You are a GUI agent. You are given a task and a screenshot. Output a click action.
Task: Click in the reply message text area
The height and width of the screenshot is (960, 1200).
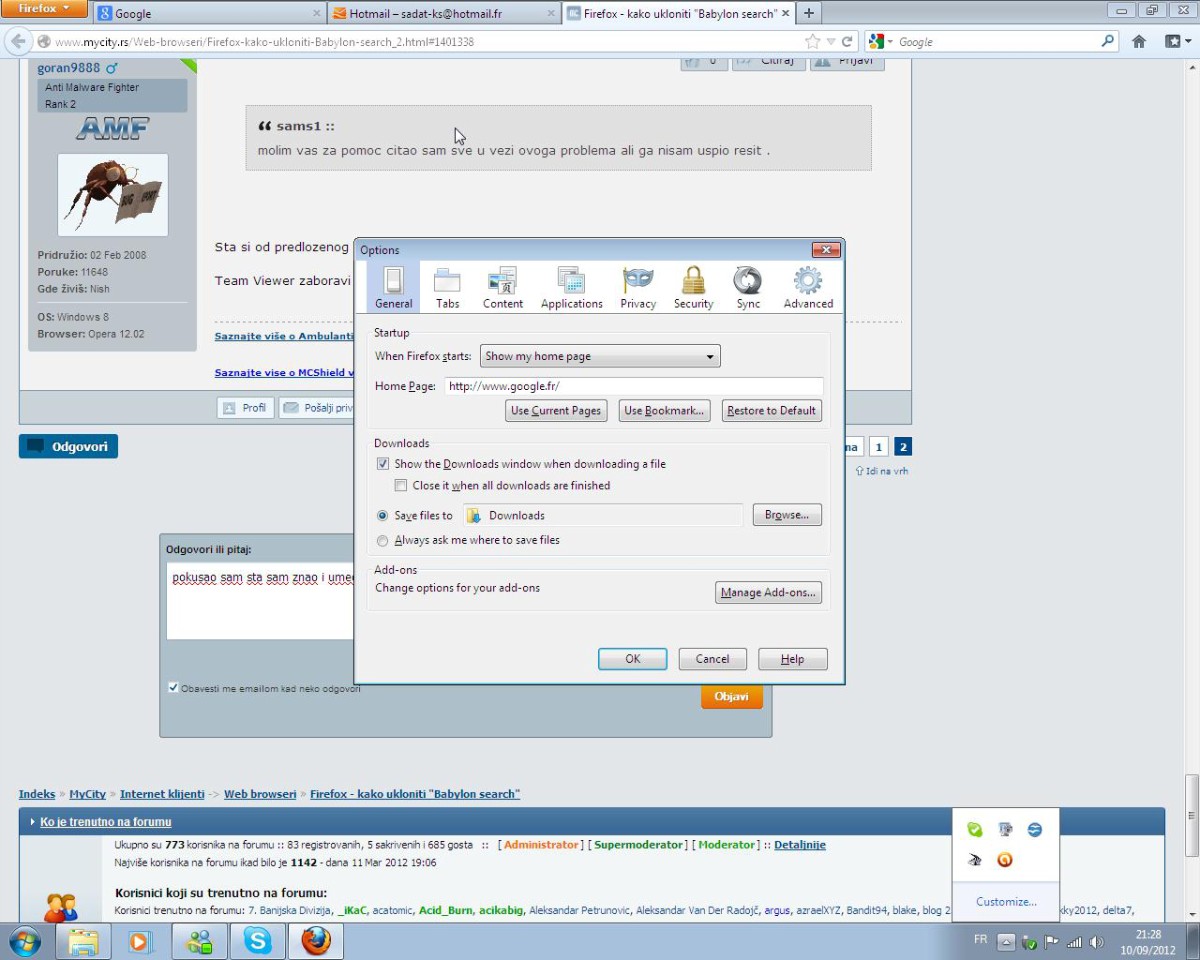tap(261, 602)
